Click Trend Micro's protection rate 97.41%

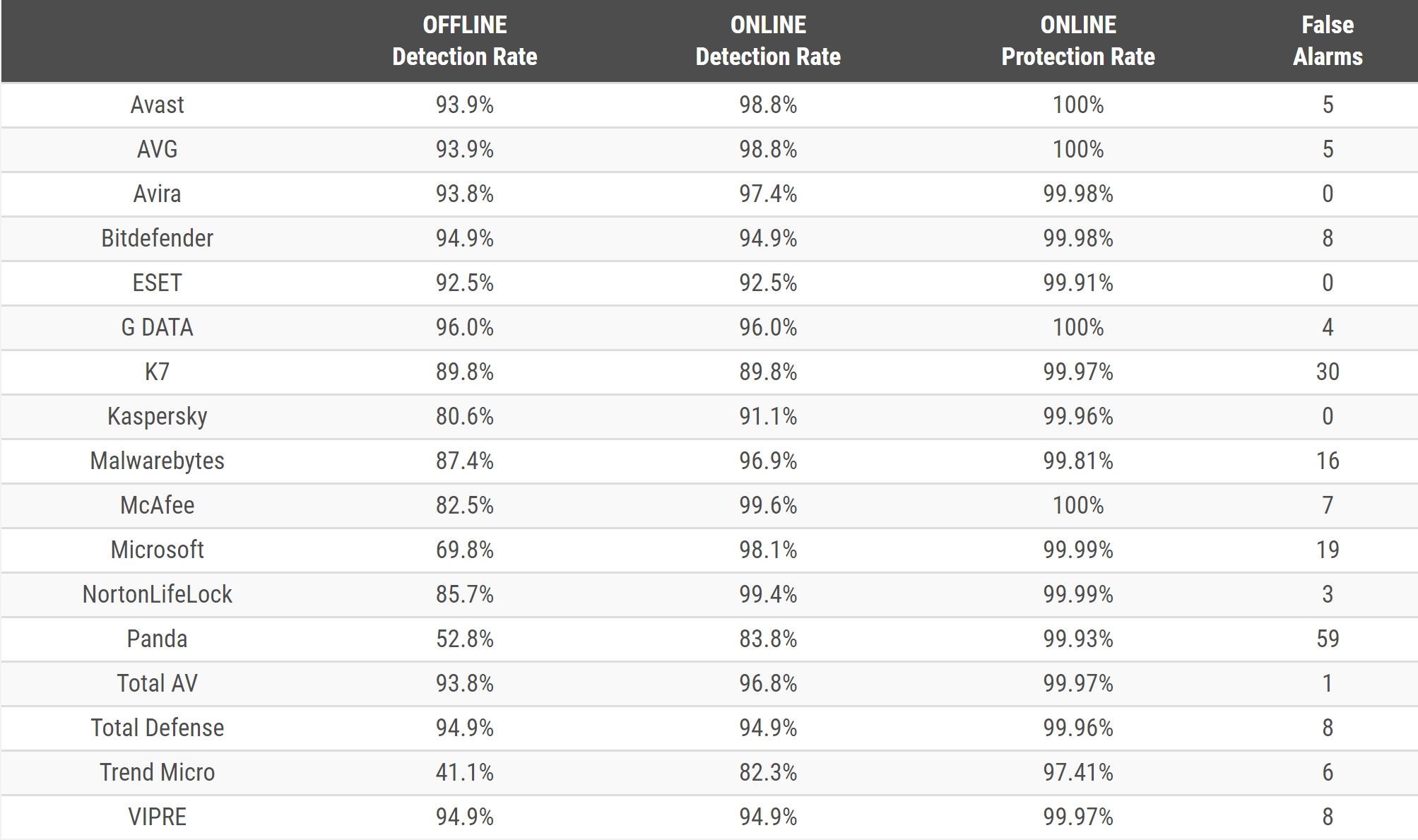point(1077,773)
